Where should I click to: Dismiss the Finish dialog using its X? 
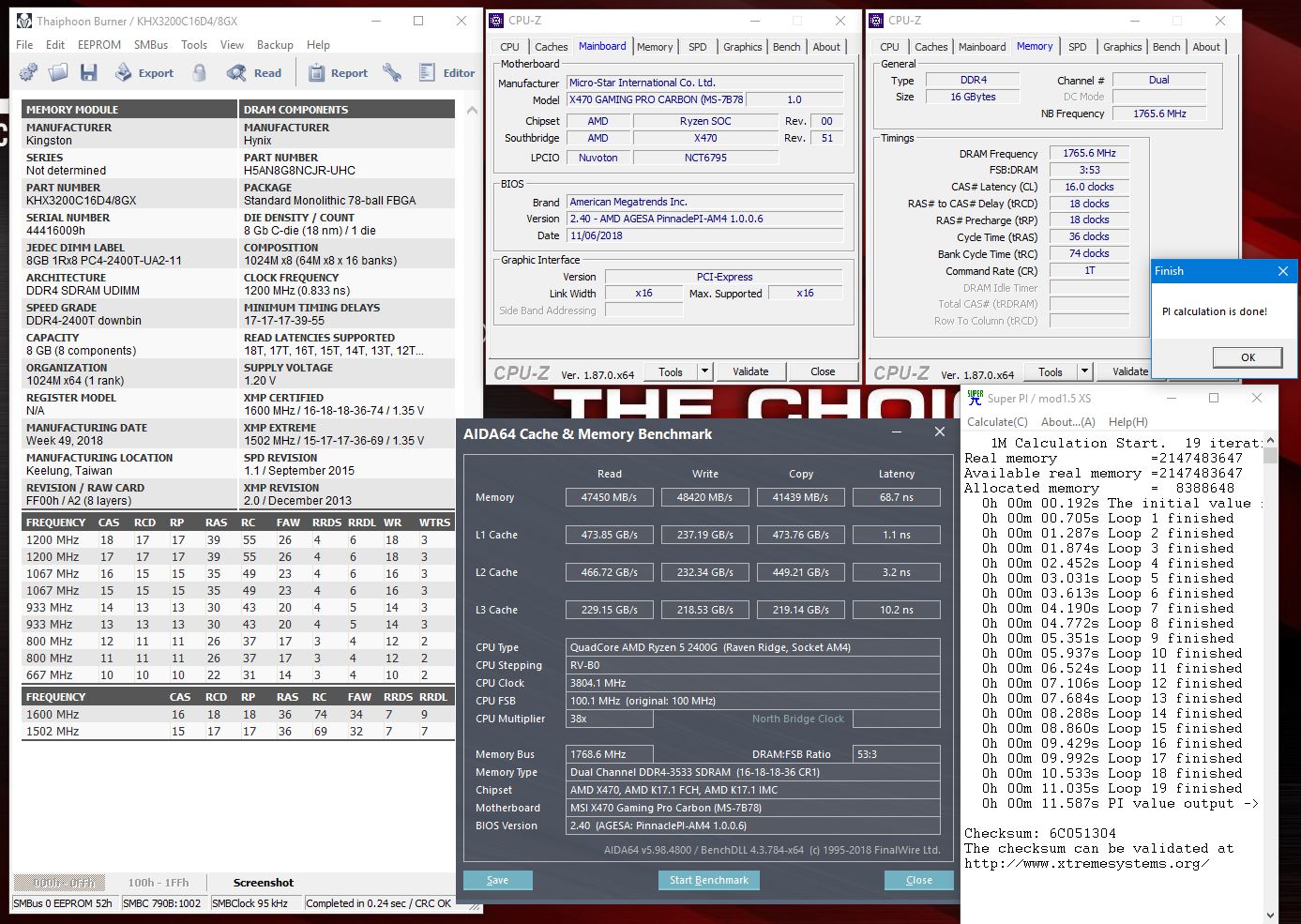1282,271
